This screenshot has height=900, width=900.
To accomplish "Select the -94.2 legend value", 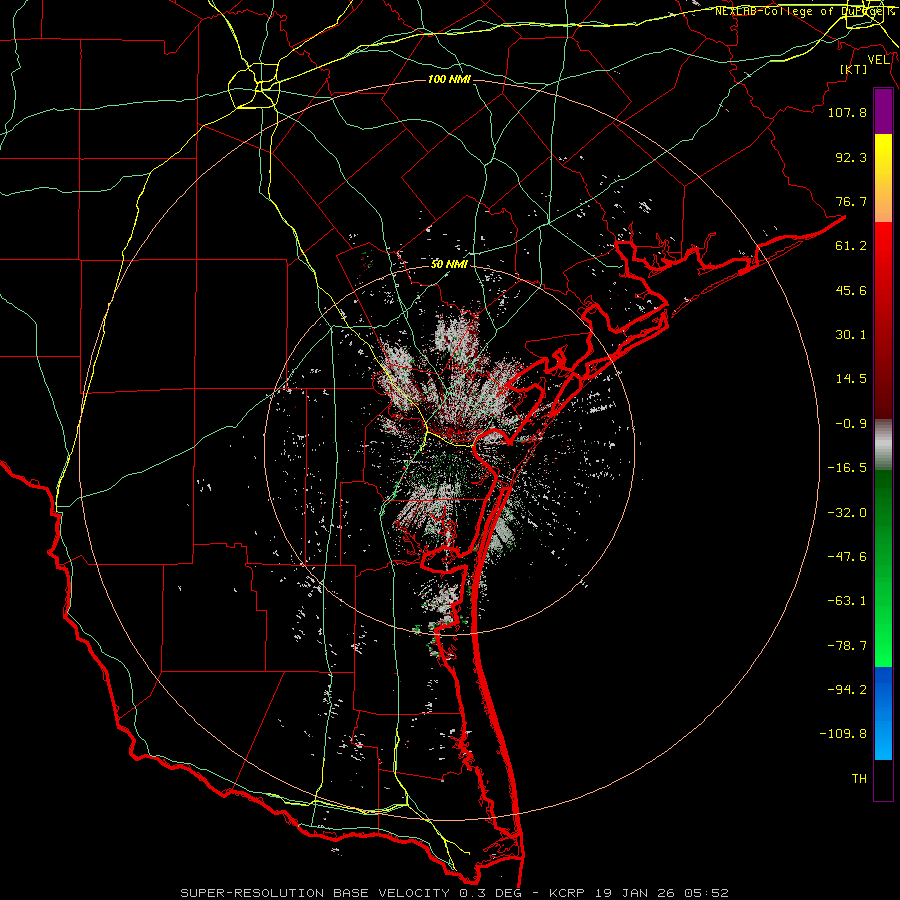I will coord(847,690).
